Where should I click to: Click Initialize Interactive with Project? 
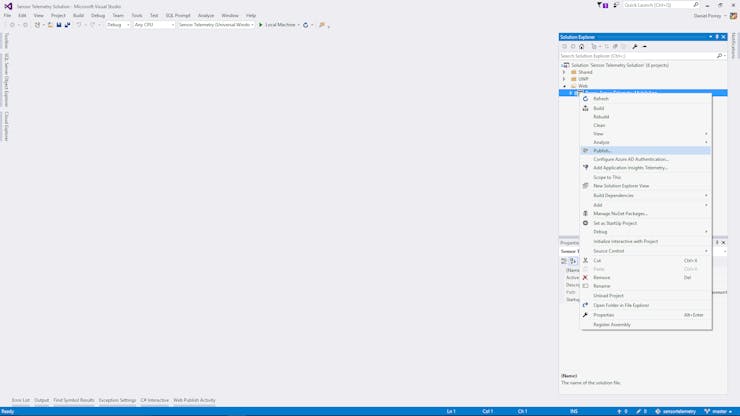tap(625, 241)
